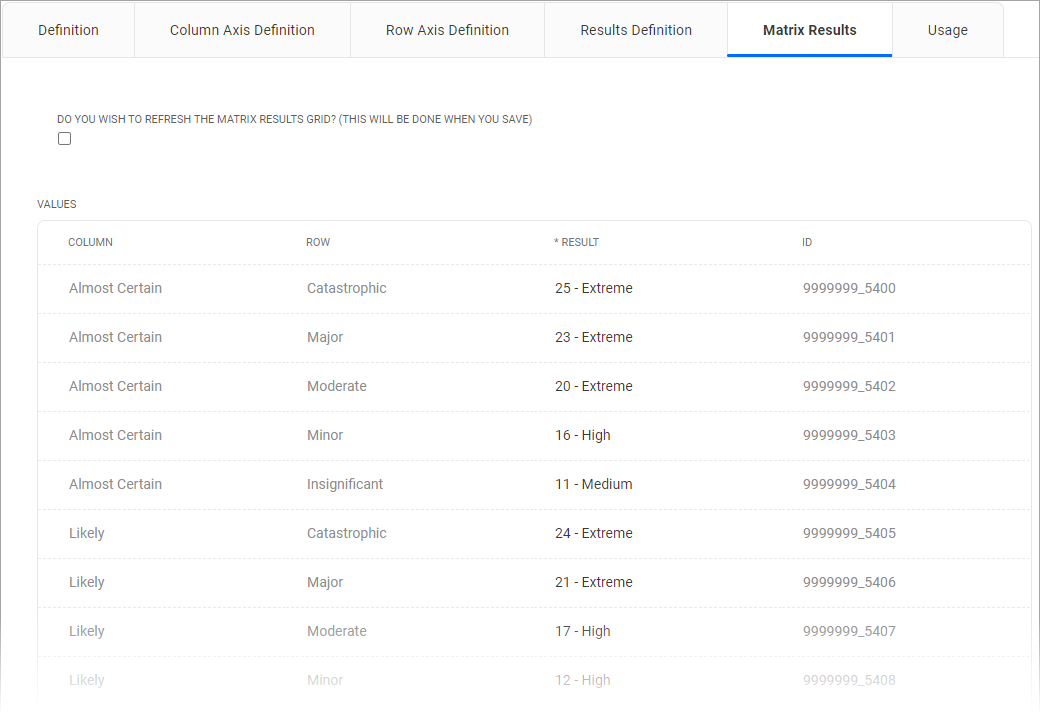Click the 17 - High result for Likely Moderate
The width and height of the screenshot is (1040, 714).
point(583,631)
